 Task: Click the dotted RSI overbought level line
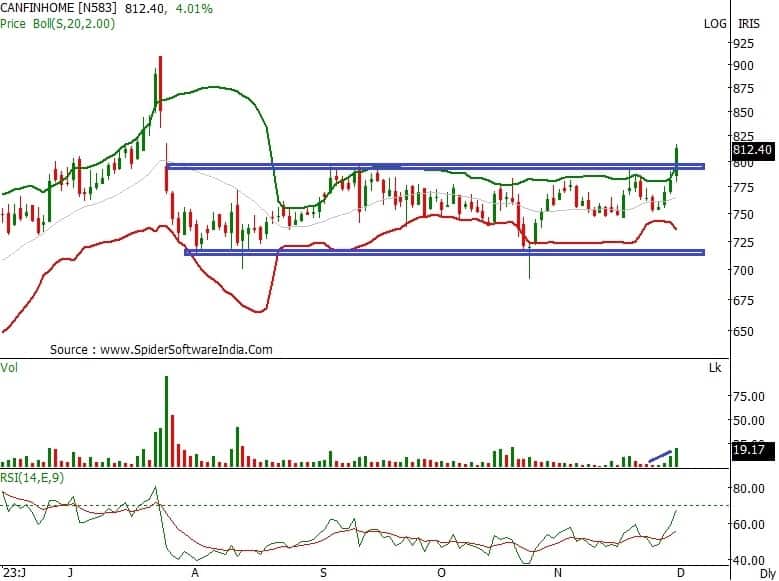click(x=400, y=505)
